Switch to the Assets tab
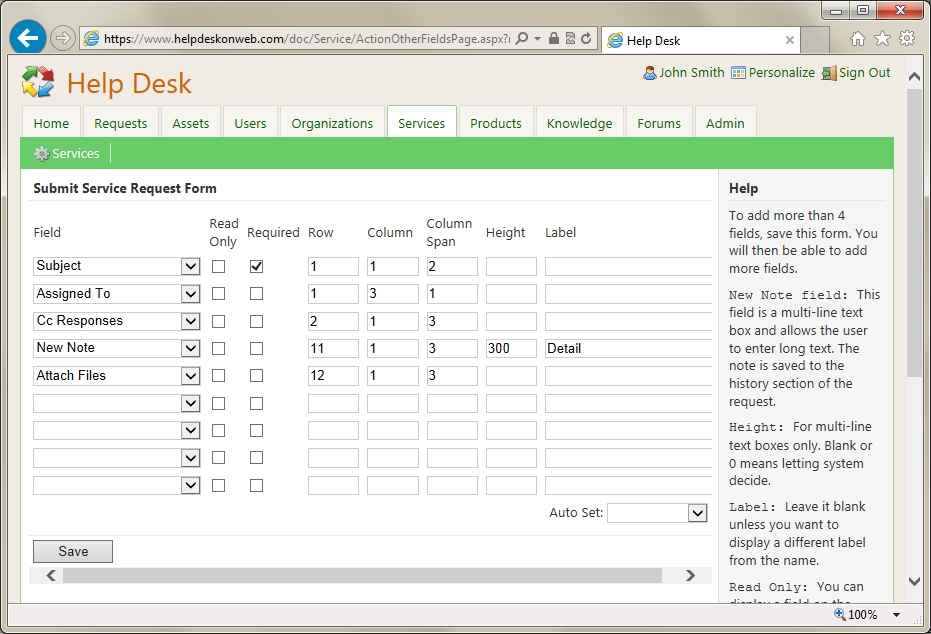 click(x=191, y=123)
